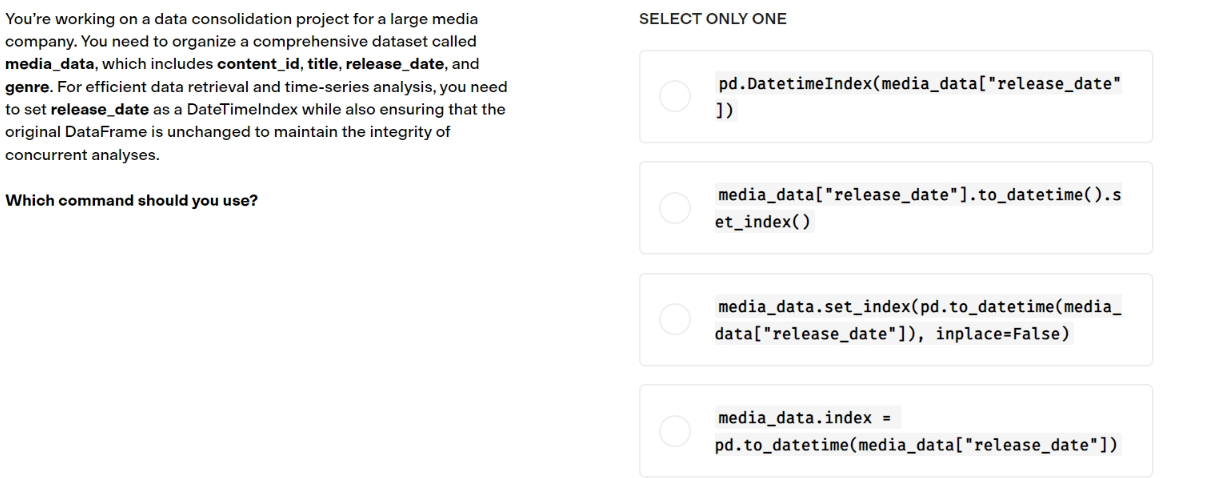The image size is (1213, 478).
Task: Click the bold question 'Which command should you use?'
Action: tap(132, 199)
